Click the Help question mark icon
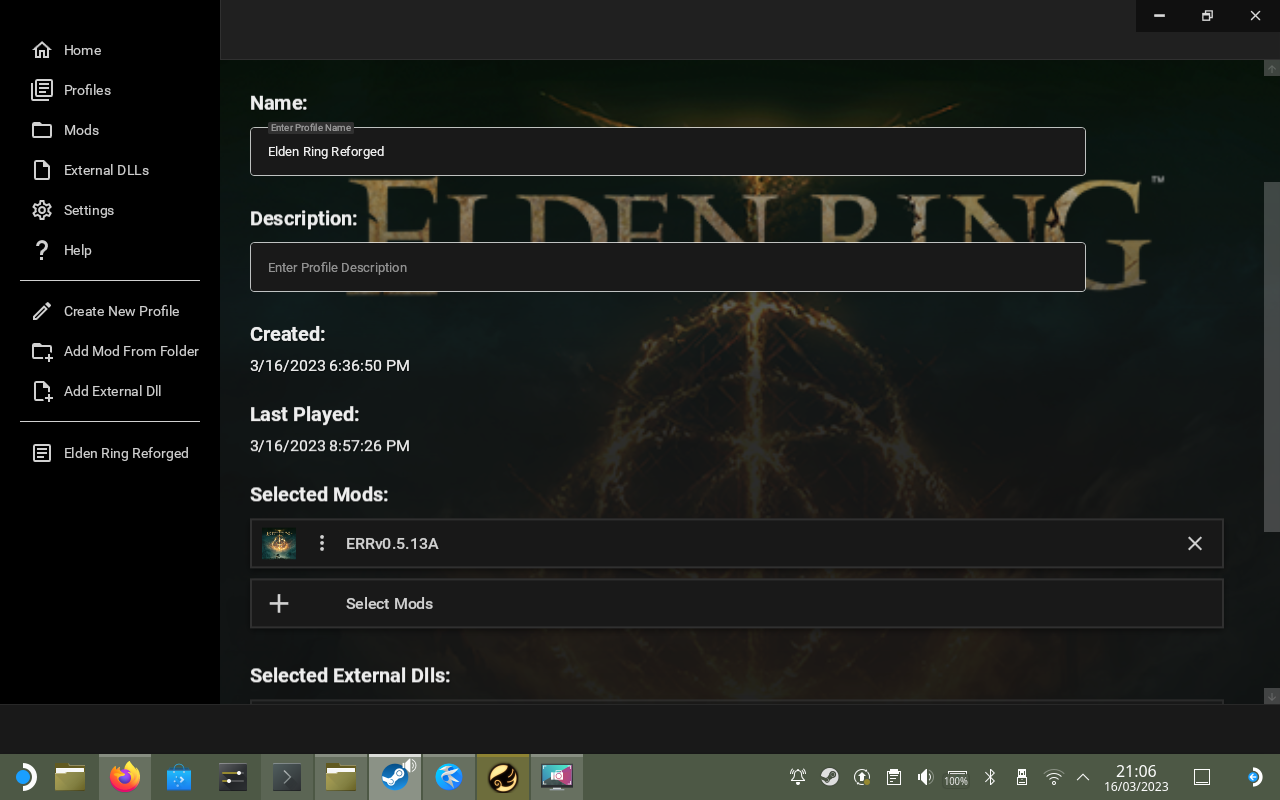Viewport: 1280px width, 800px height. (x=42, y=250)
